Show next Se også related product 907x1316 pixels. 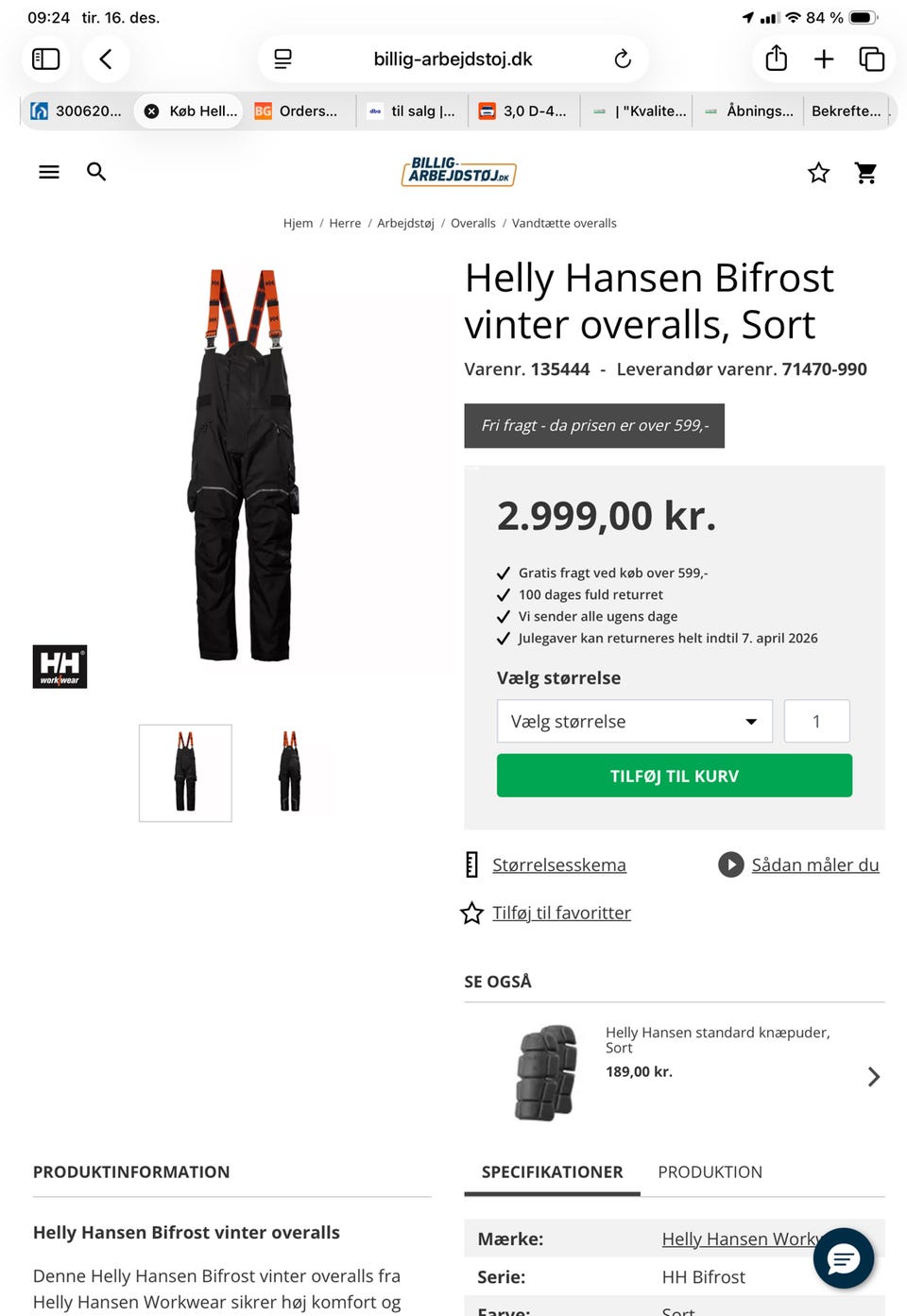[874, 1077]
